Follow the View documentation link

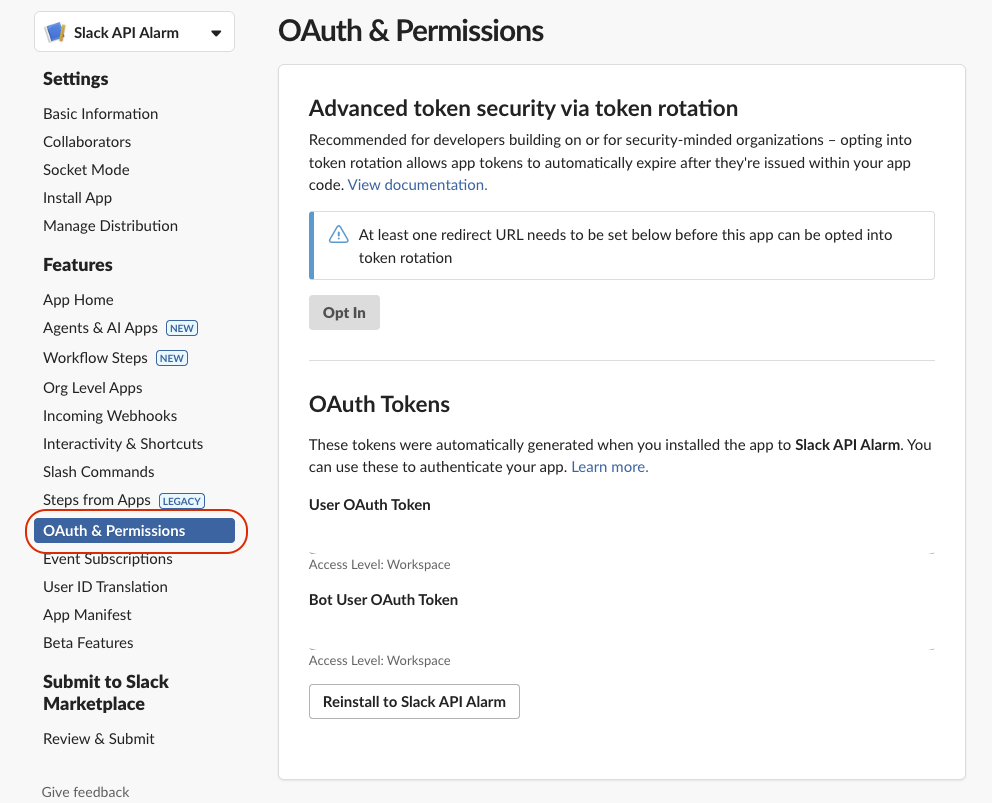click(418, 185)
